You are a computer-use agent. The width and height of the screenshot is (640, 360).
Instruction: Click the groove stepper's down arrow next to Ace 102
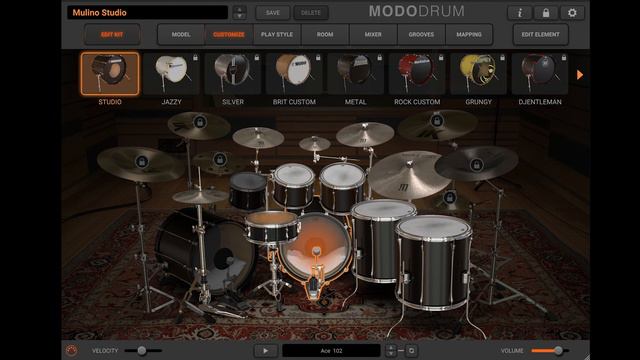point(391,353)
